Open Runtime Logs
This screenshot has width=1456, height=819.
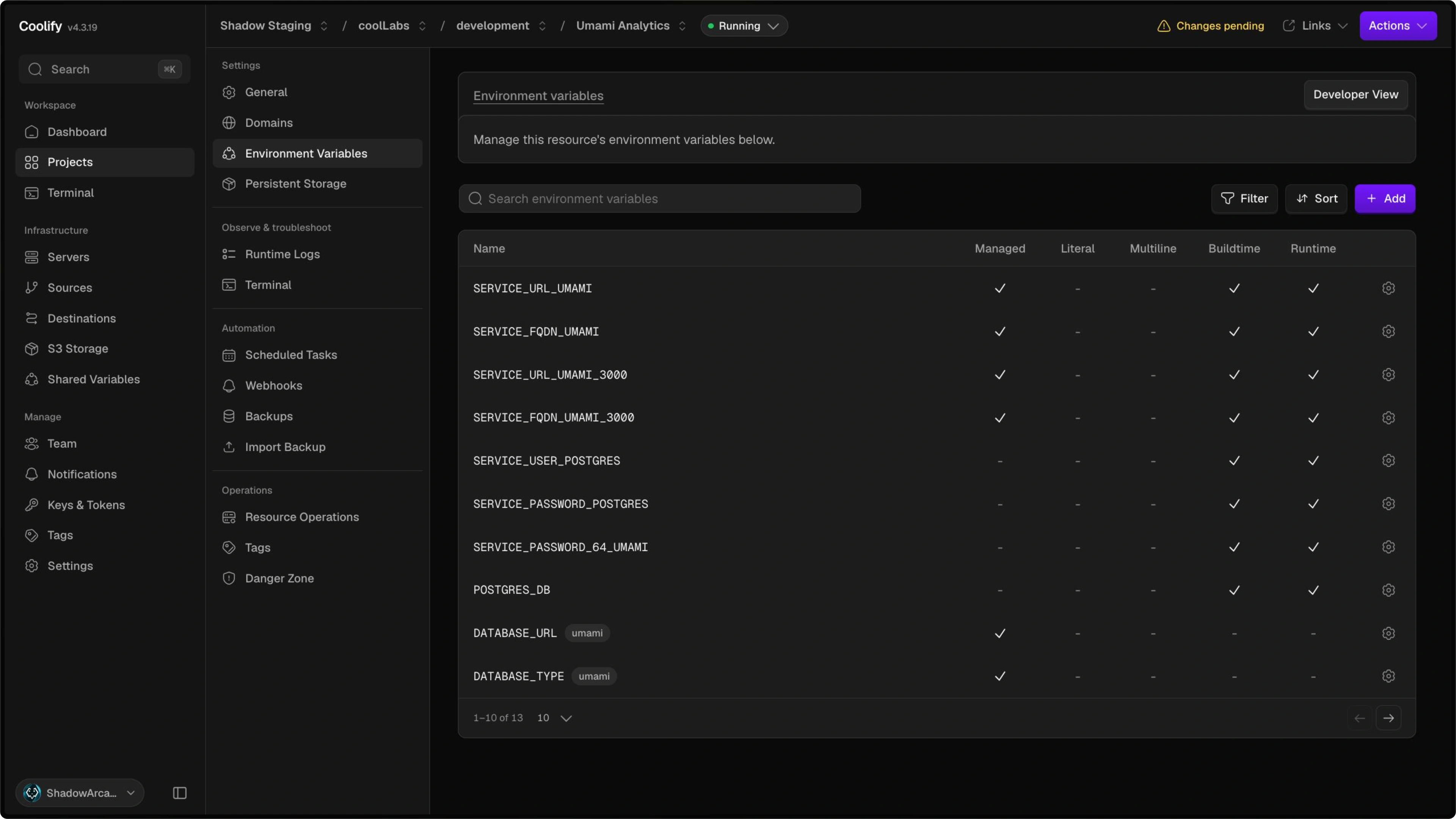tap(317, 254)
